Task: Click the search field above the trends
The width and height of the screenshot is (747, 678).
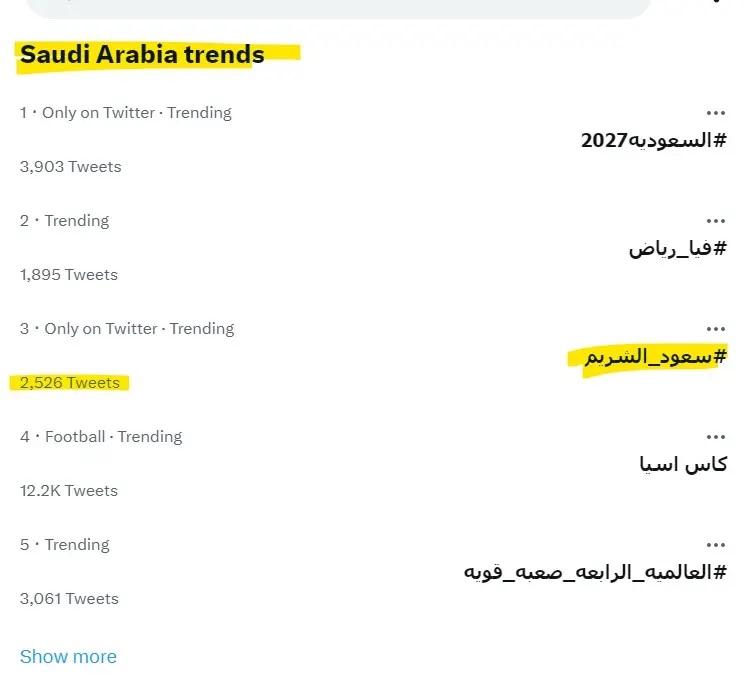Action: coord(338,8)
